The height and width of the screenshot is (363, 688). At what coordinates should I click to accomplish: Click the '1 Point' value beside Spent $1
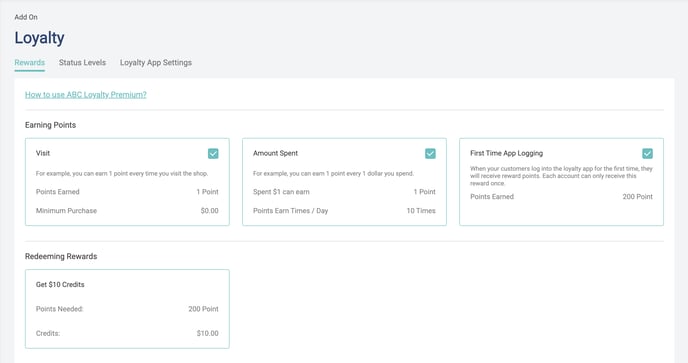[x=425, y=192]
